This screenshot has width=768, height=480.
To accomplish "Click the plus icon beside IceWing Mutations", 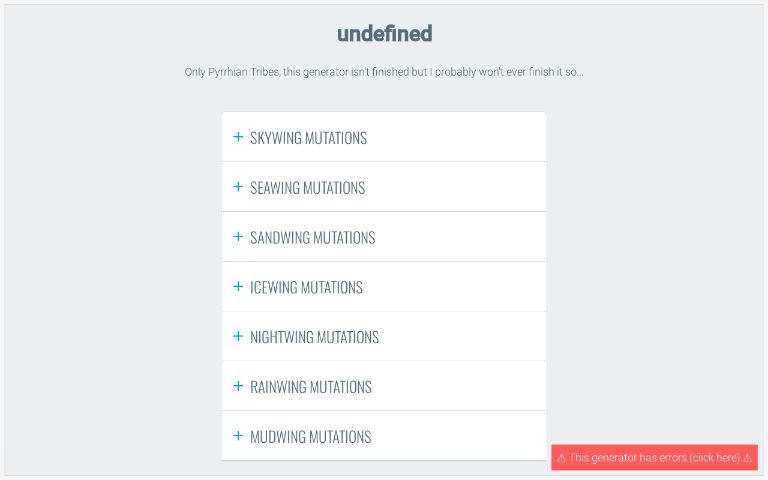I will pyautogui.click(x=238, y=287).
